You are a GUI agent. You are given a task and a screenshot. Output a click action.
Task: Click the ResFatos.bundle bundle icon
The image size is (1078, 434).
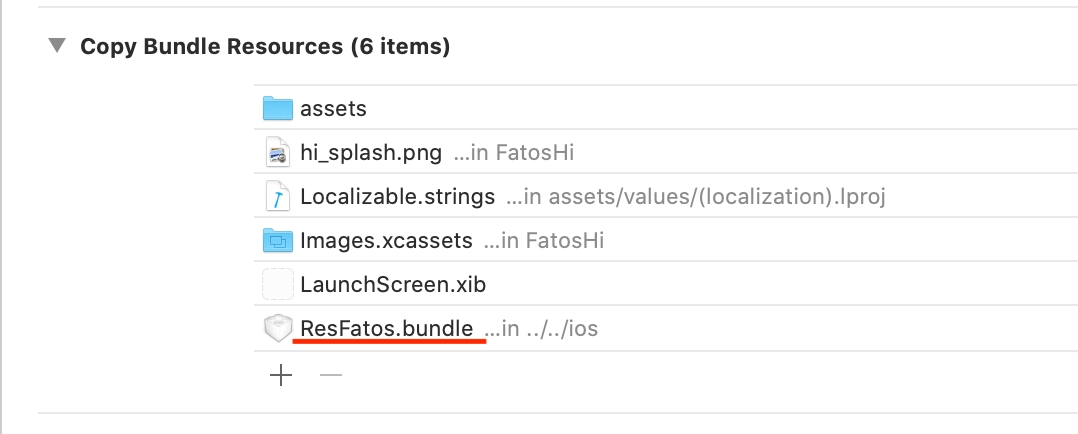(x=277, y=329)
